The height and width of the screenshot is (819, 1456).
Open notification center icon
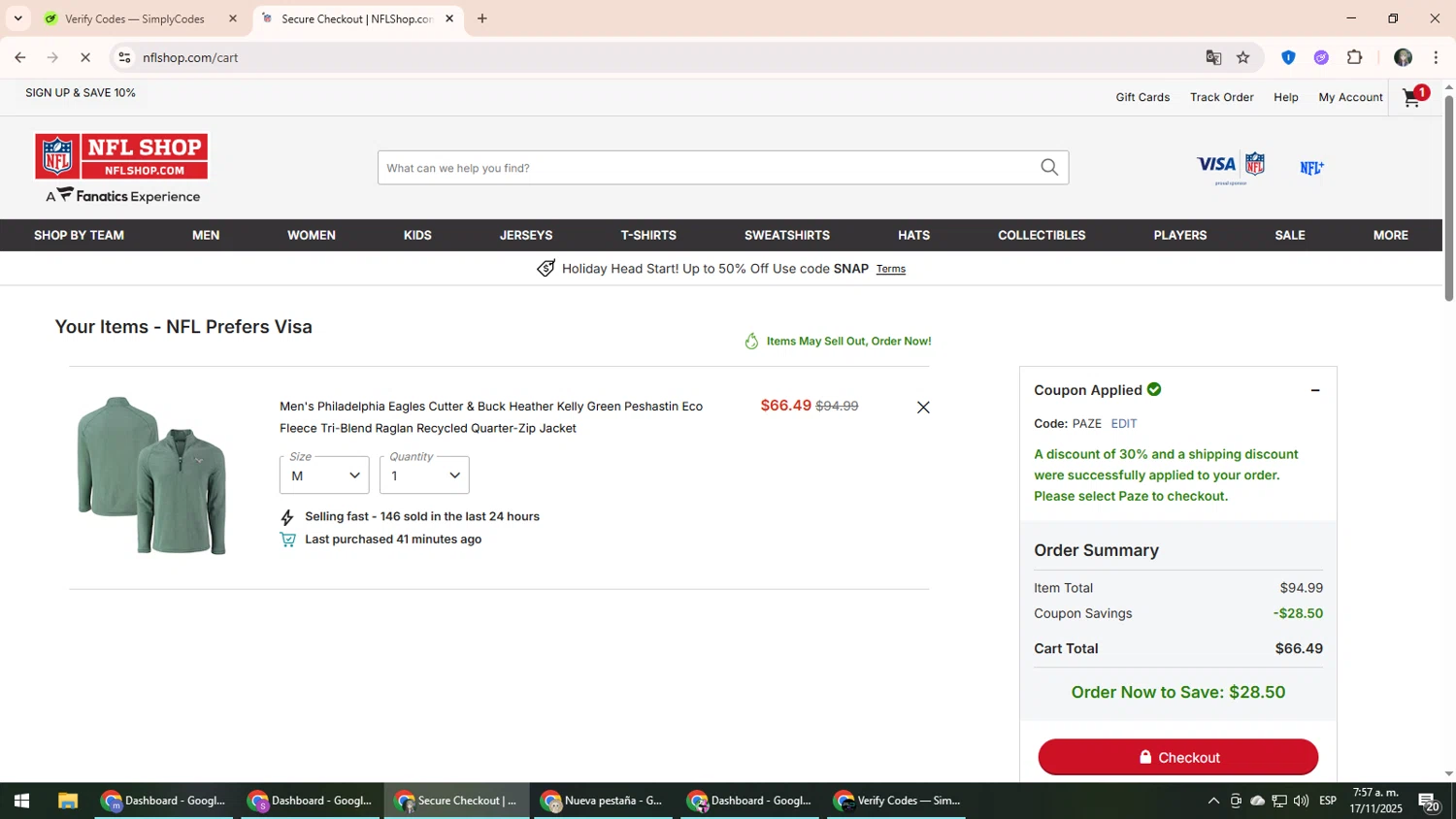tap(1429, 802)
